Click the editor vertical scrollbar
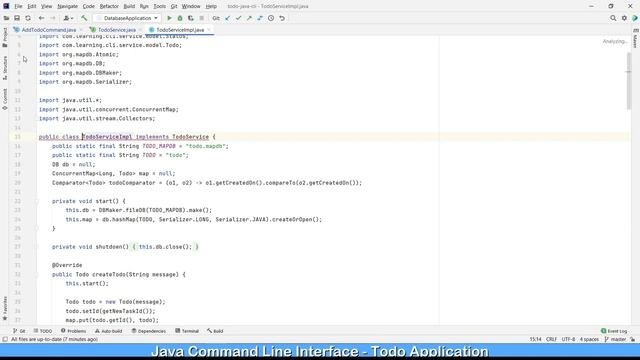 point(629,81)
